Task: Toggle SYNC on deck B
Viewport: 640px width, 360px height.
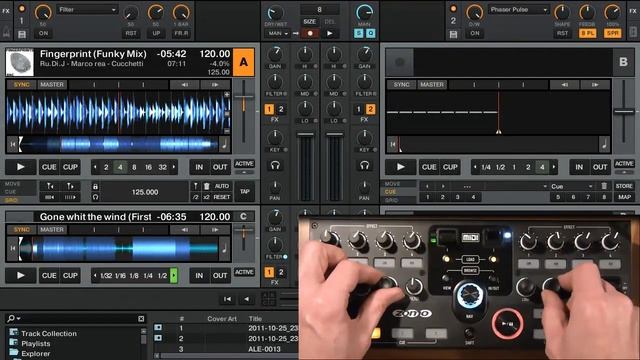Action: coord(402,85)
